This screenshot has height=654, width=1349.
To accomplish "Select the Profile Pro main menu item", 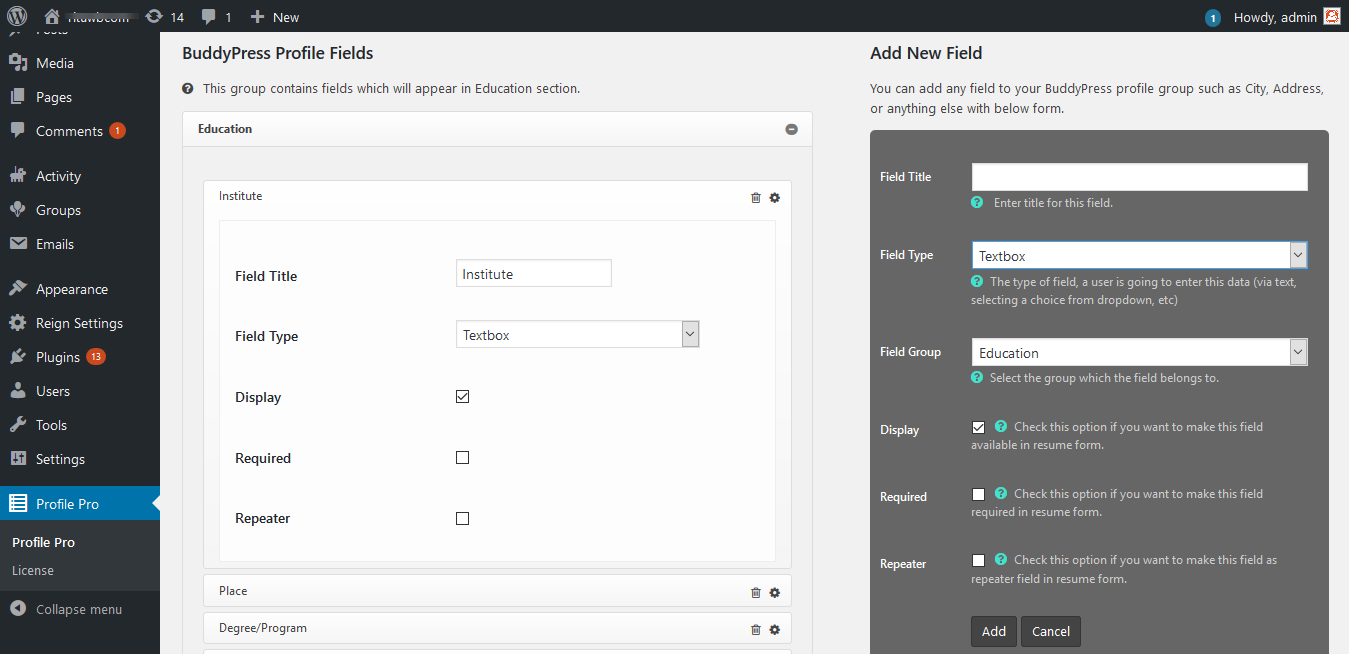I will (x=80, y=504).
